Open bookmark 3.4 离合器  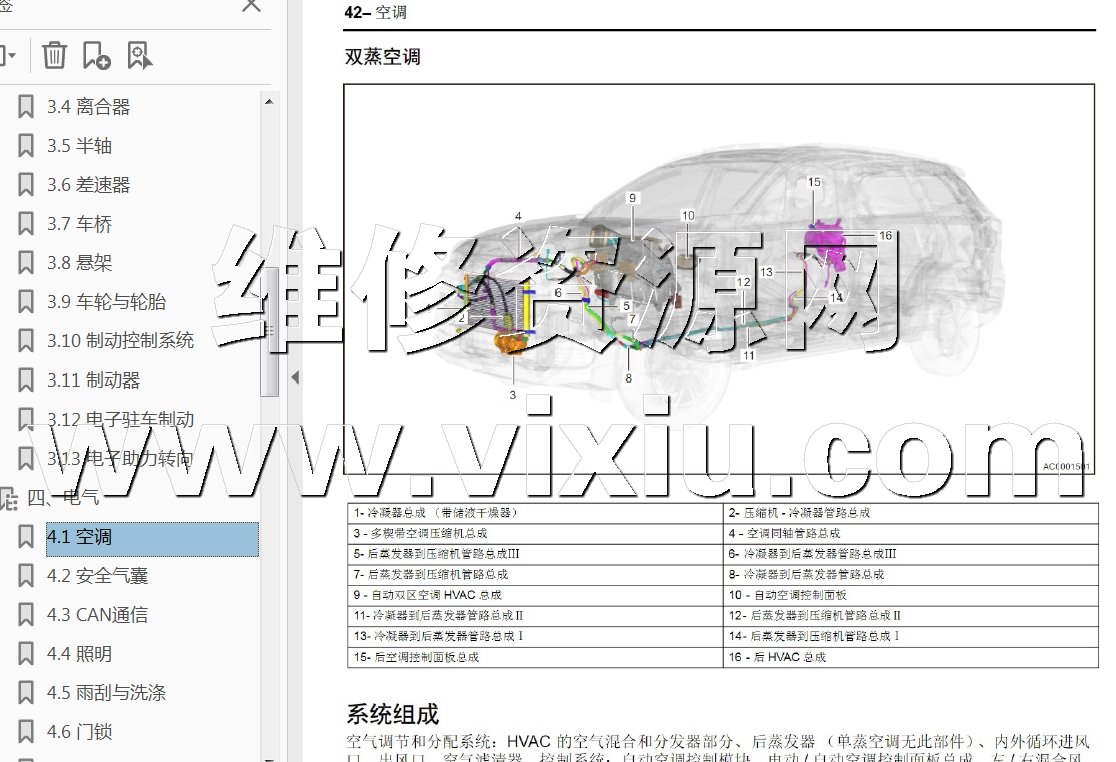coord(88,107)
